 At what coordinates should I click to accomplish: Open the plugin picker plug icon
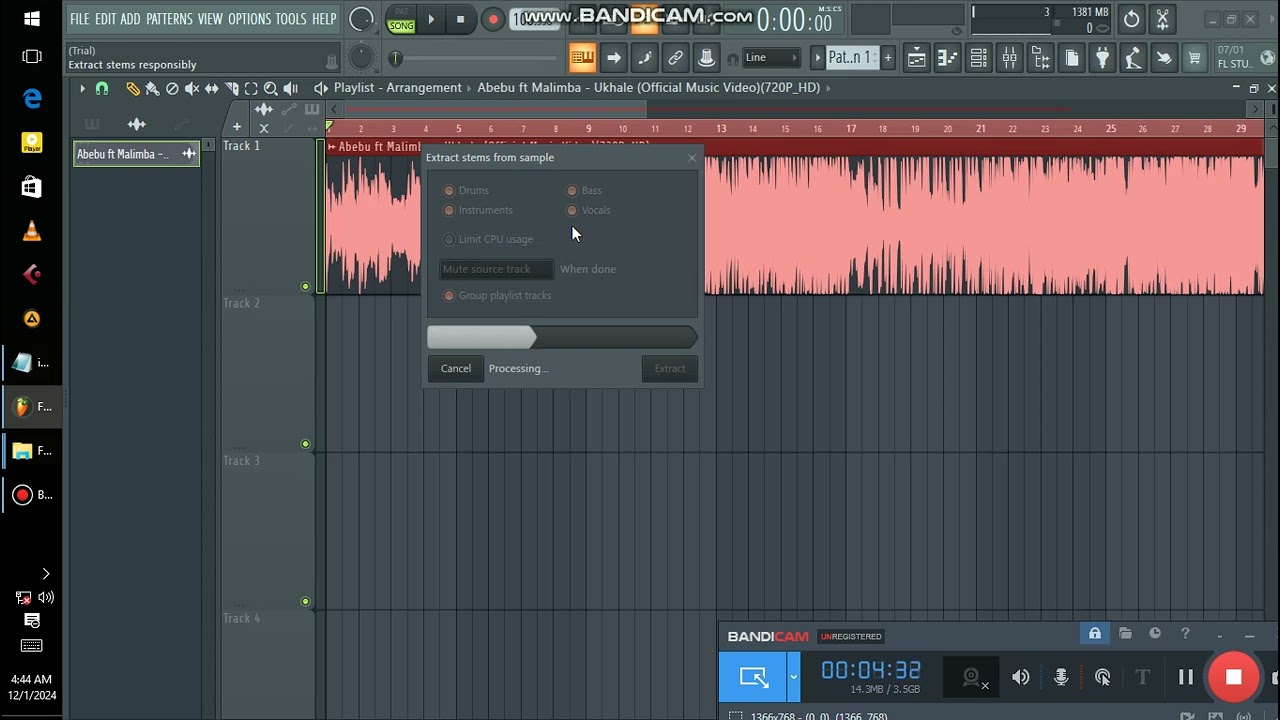(x=1102, y=58)
